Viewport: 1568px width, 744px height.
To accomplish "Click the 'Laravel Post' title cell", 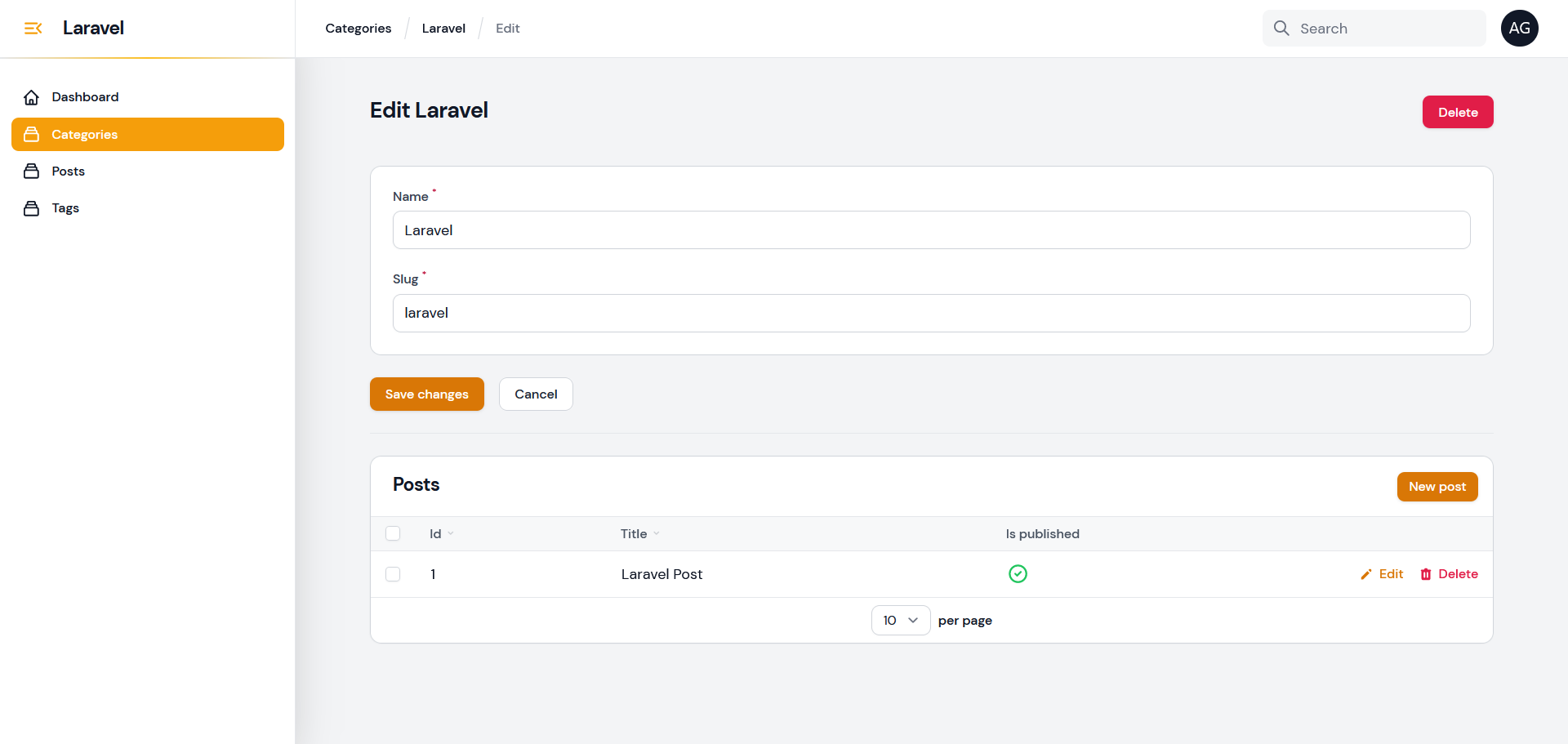I will tap(661, 574).
